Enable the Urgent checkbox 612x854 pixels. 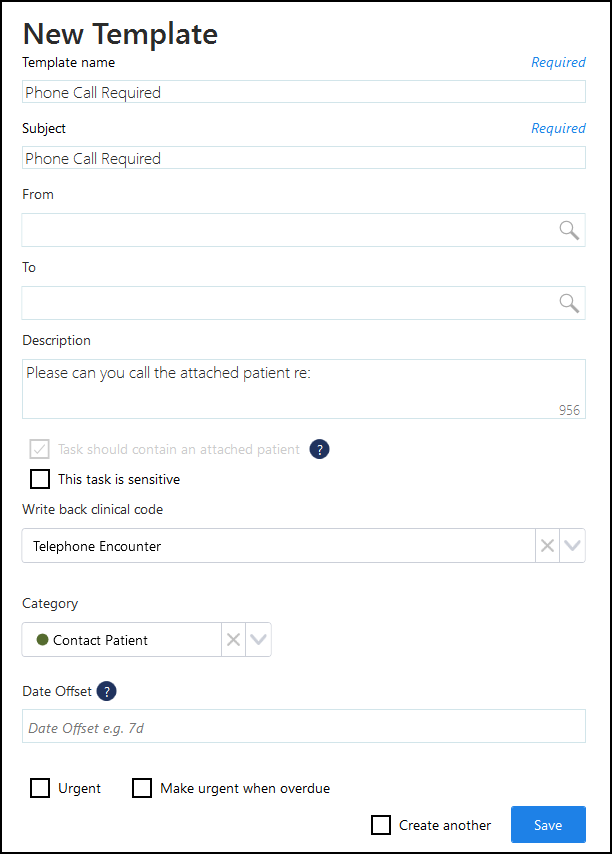[40, 788]
